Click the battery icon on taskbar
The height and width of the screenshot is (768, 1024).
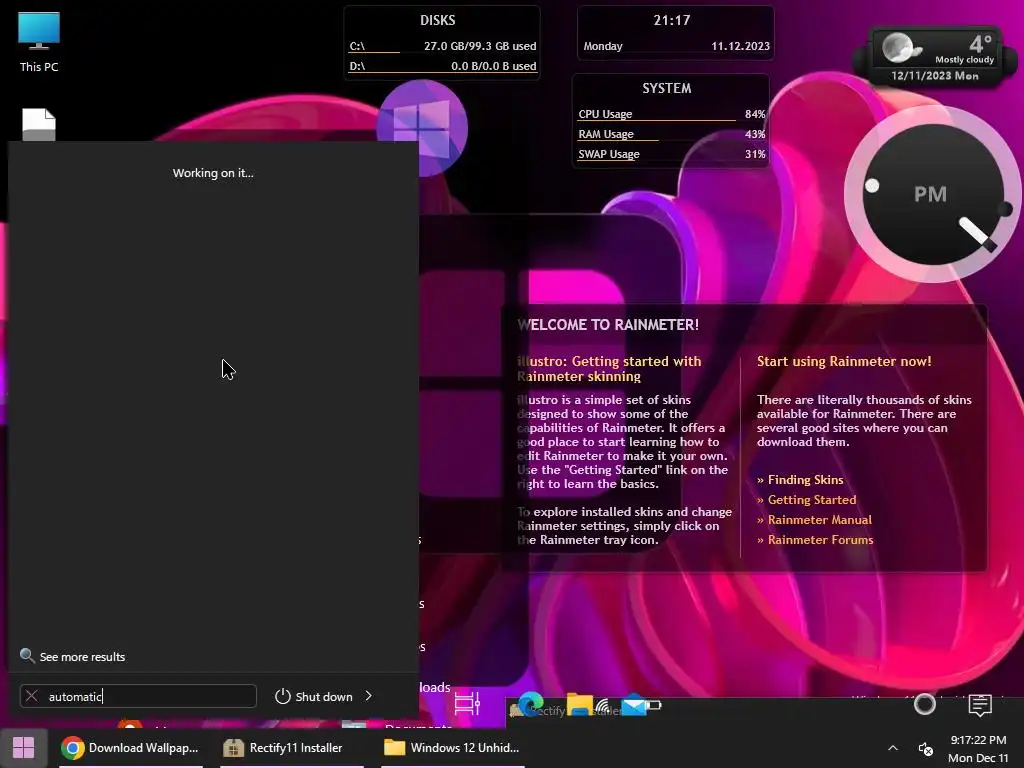coord(654,705)
